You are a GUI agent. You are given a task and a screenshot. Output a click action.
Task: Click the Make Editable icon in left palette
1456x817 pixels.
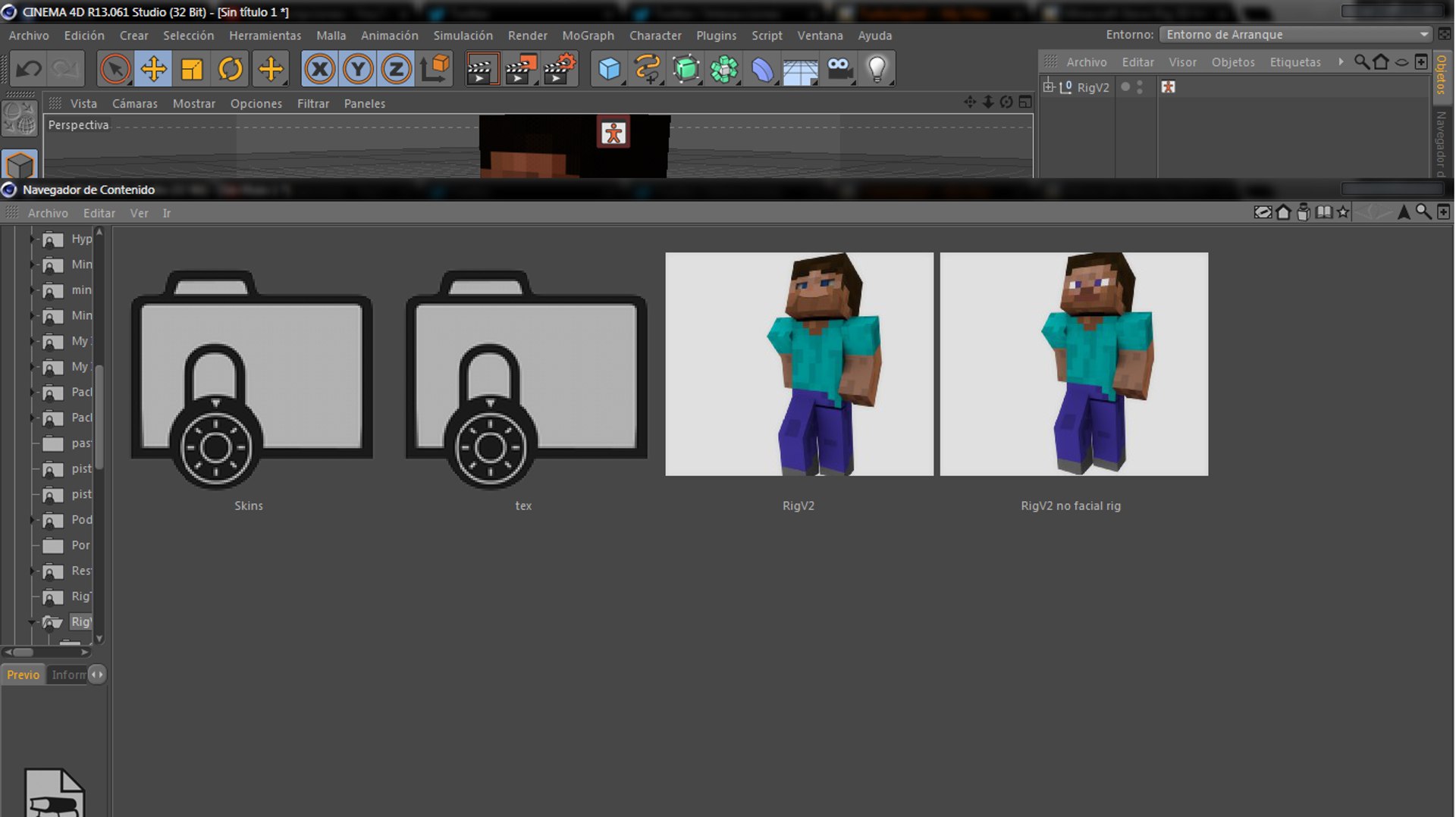(19, 119)
